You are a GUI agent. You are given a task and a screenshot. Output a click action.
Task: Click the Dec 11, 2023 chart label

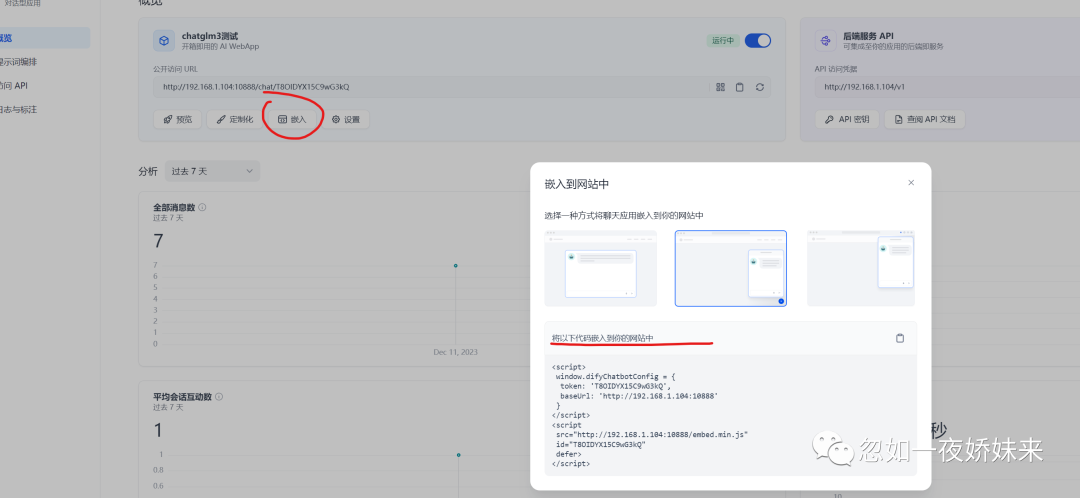(x=455, y=352)
